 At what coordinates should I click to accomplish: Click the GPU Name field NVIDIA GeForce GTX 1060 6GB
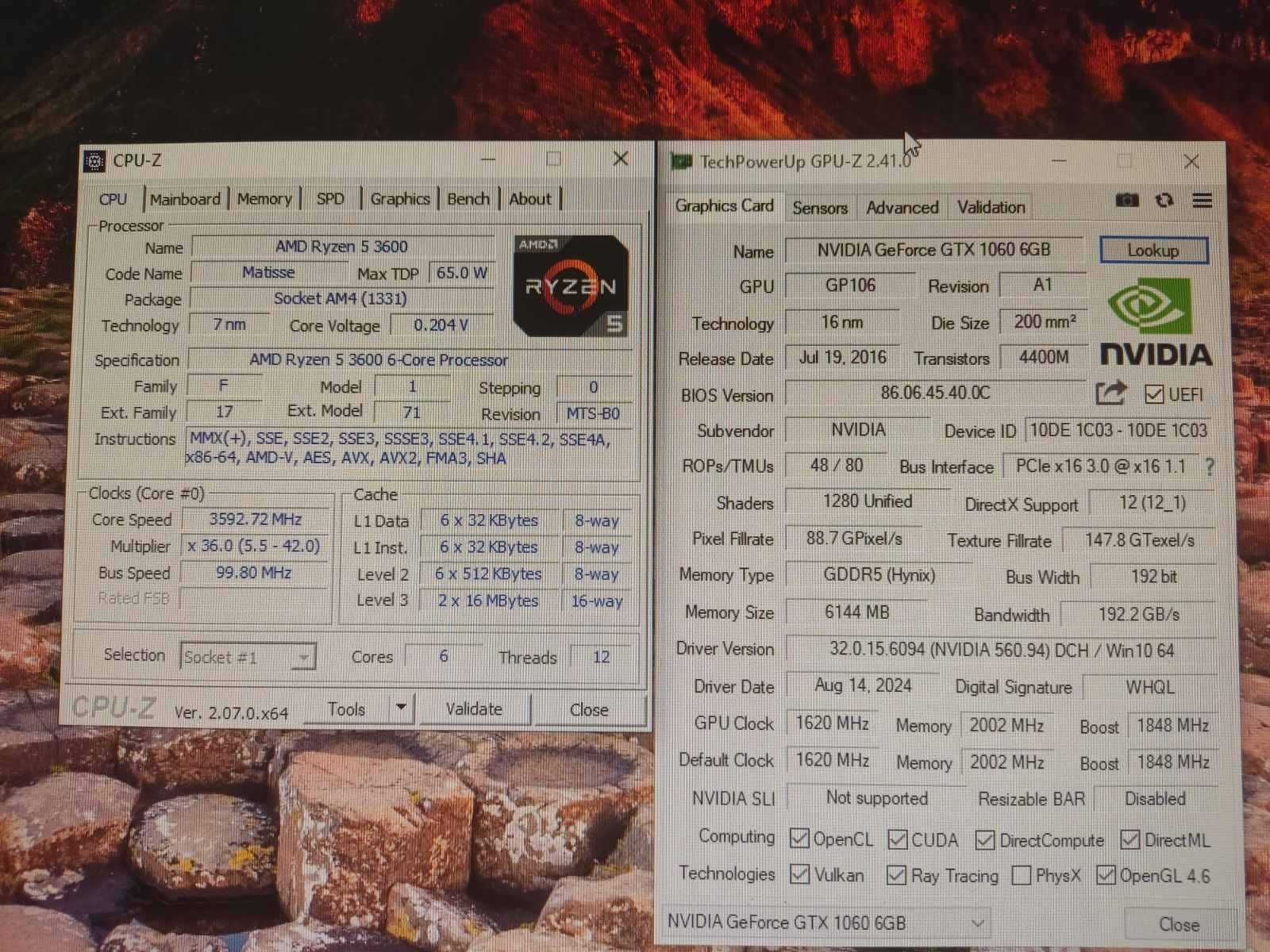pyautogui.click(x=934, y=250)
